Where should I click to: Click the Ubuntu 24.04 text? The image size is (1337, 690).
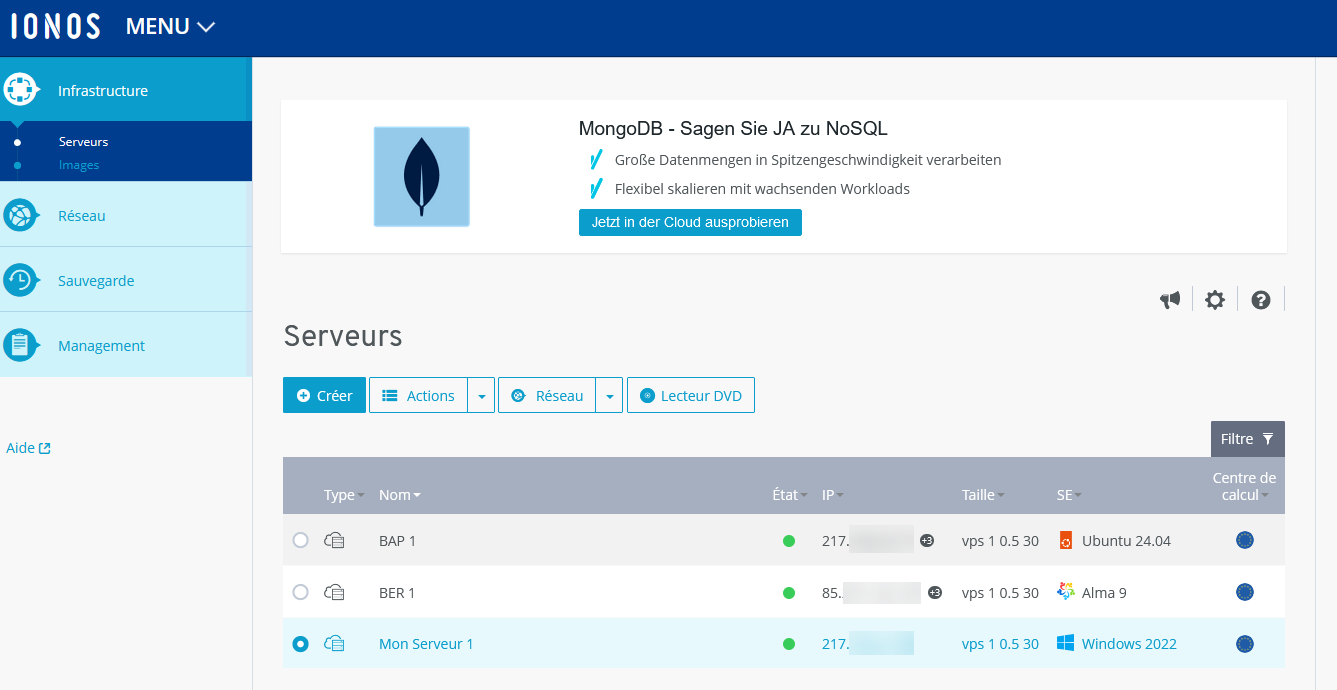(x=1126, y=541)
